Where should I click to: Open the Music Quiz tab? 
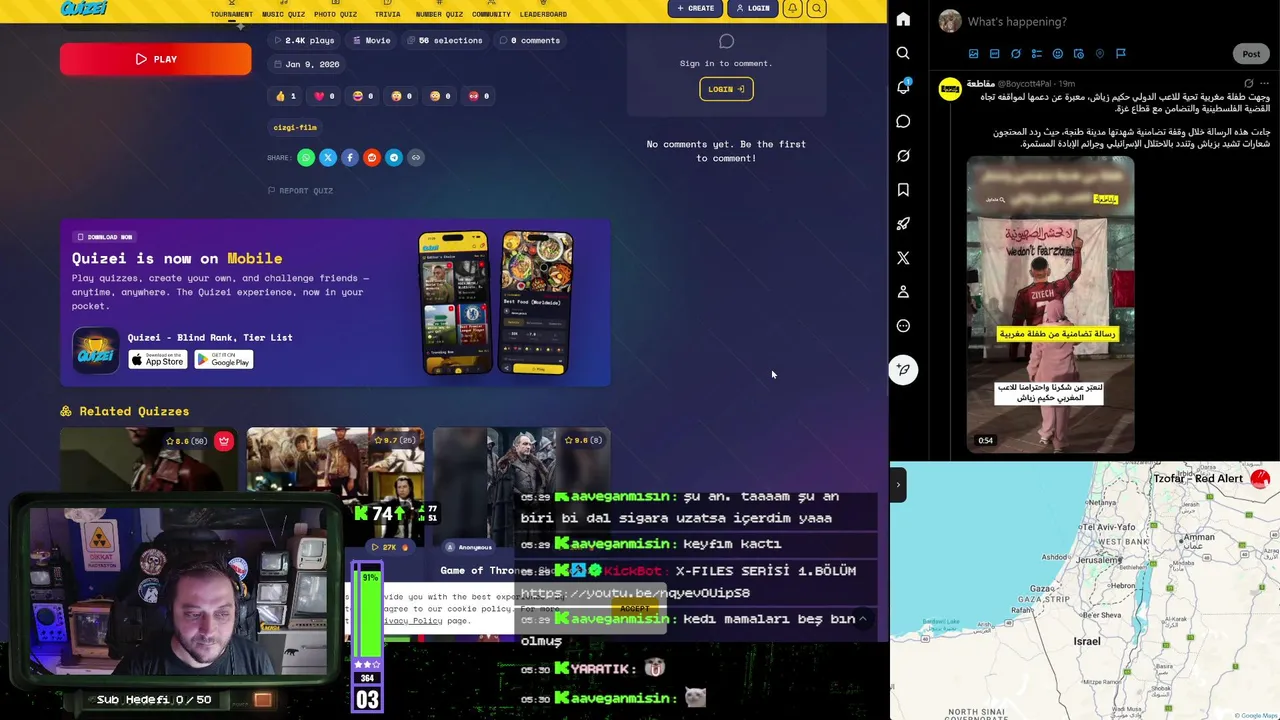[283, 10]
